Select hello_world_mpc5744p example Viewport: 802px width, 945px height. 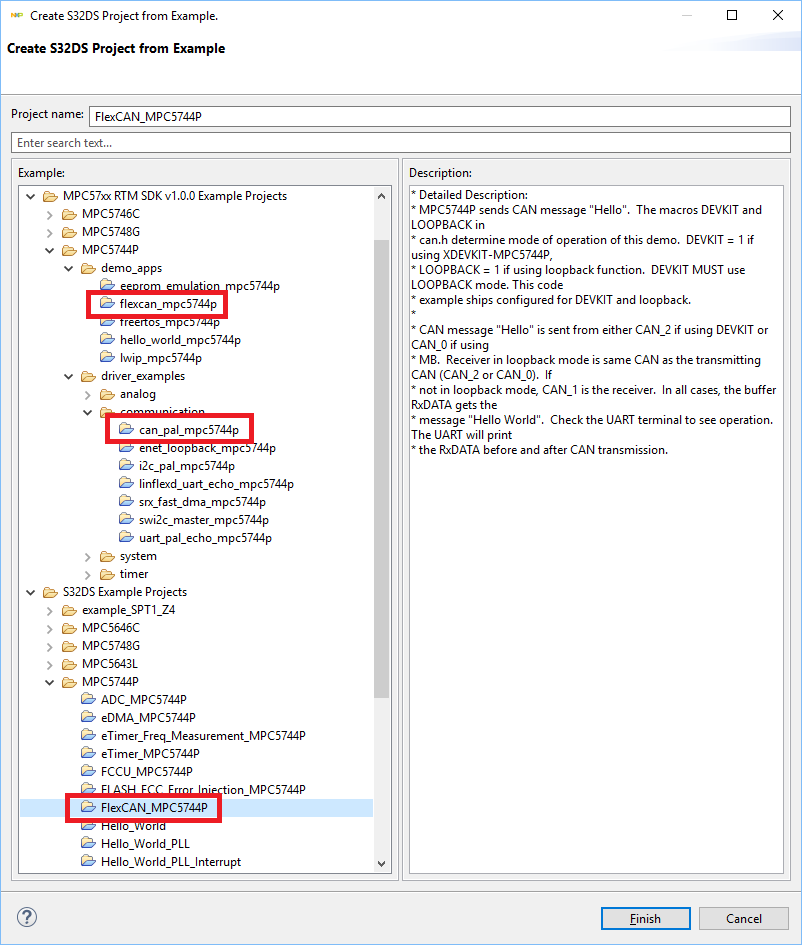point(180,340)
